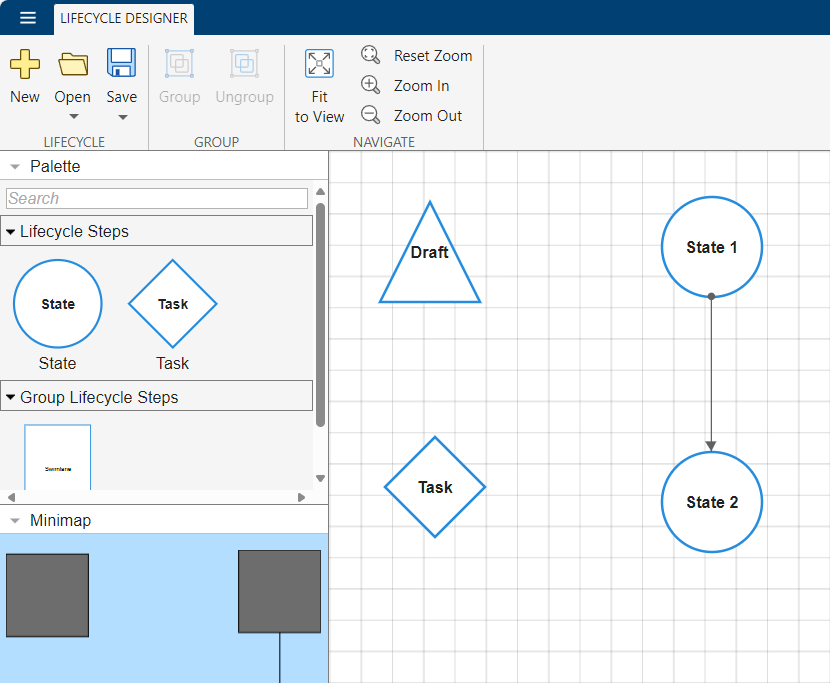Viewport: 830px width, 683px height.
Task: Expand the Save dropdown arrow
Action: (x=122, y=117)
